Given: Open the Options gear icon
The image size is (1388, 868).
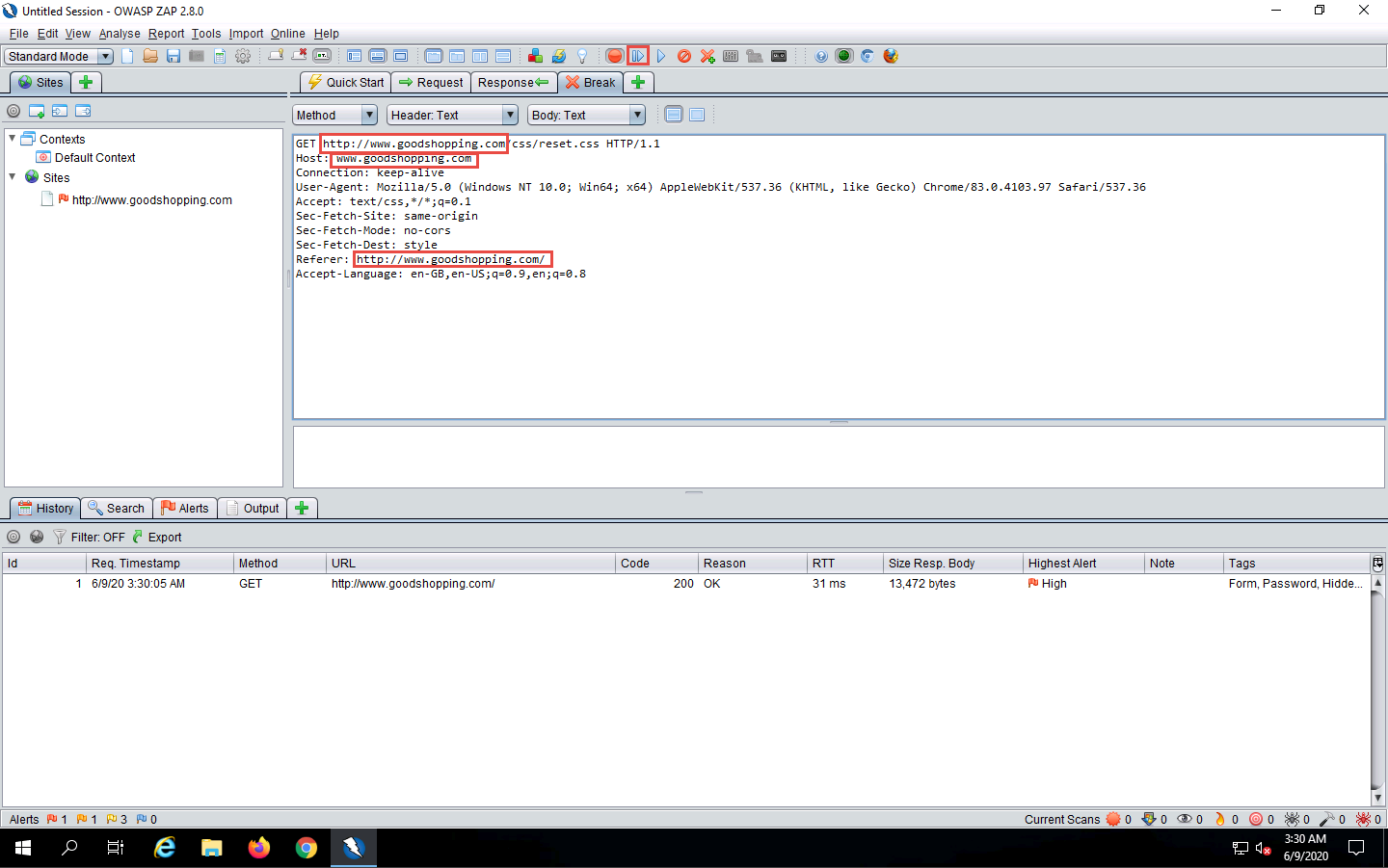Looking at the screenshot, I should point(243,56).
